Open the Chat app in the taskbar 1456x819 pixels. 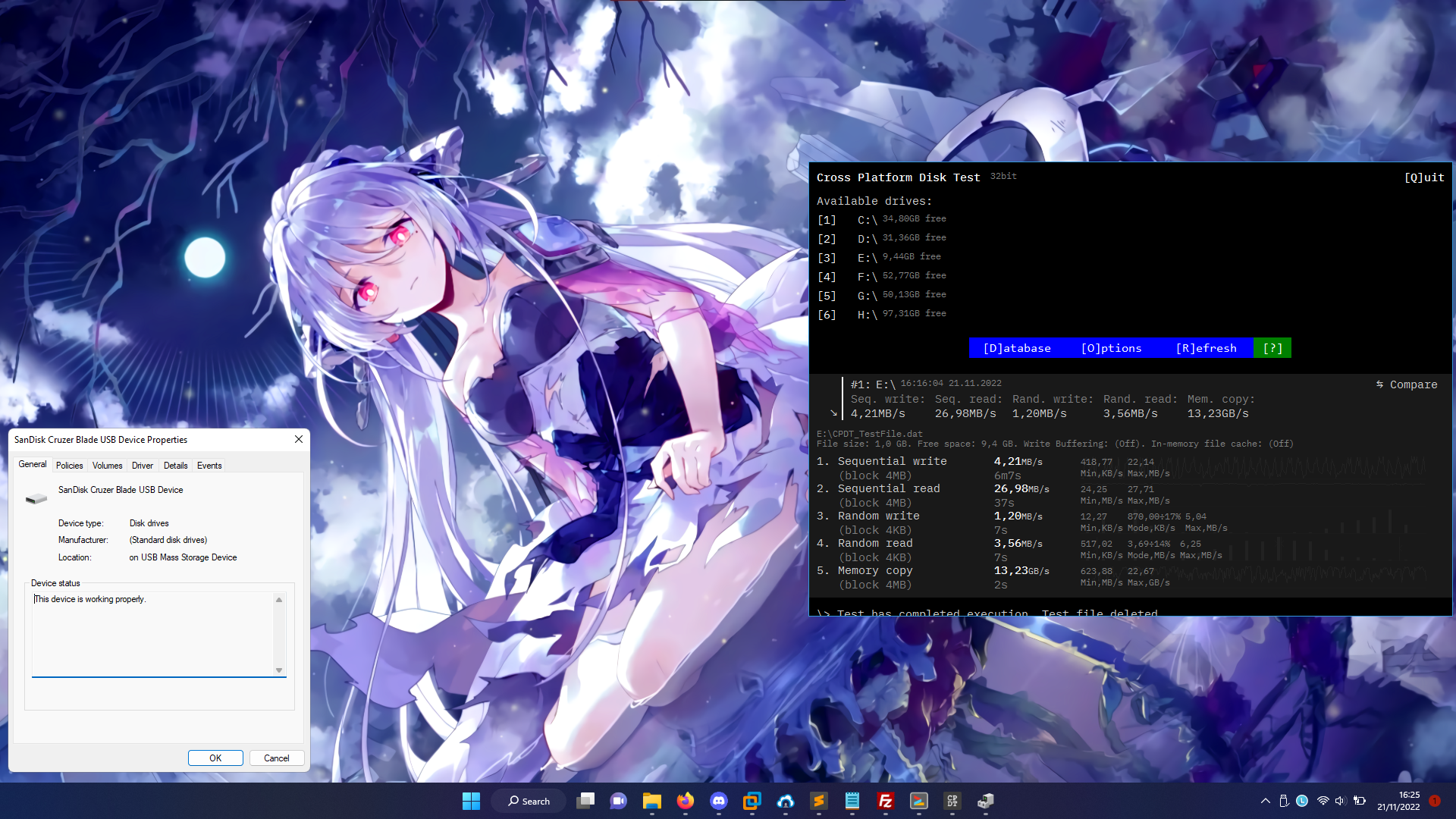[619, 801]
